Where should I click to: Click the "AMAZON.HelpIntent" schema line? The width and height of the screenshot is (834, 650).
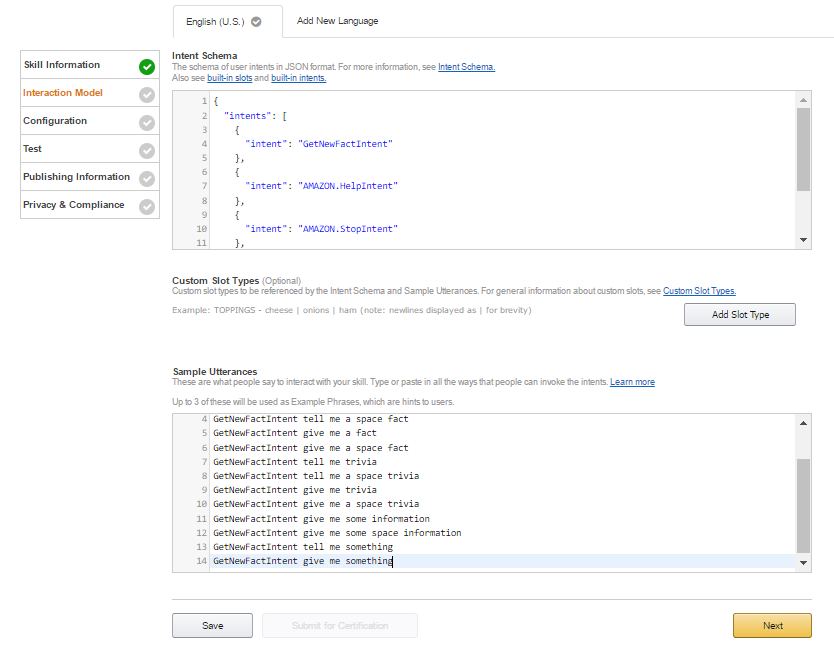[x=321, y=186]
